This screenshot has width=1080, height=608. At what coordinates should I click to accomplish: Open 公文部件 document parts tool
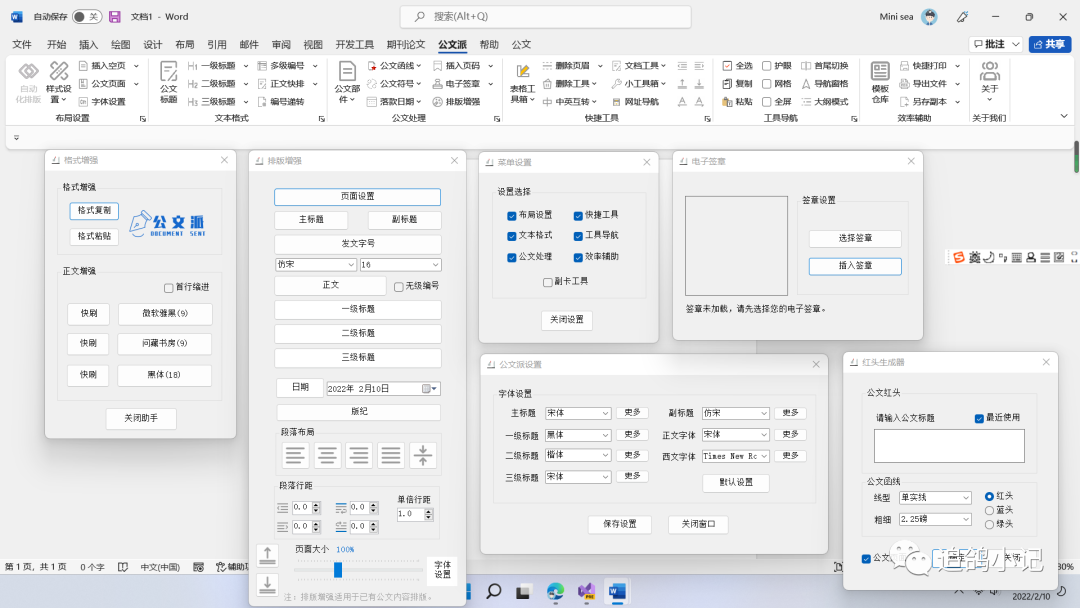pyautogui.click(x=347, y=82)
